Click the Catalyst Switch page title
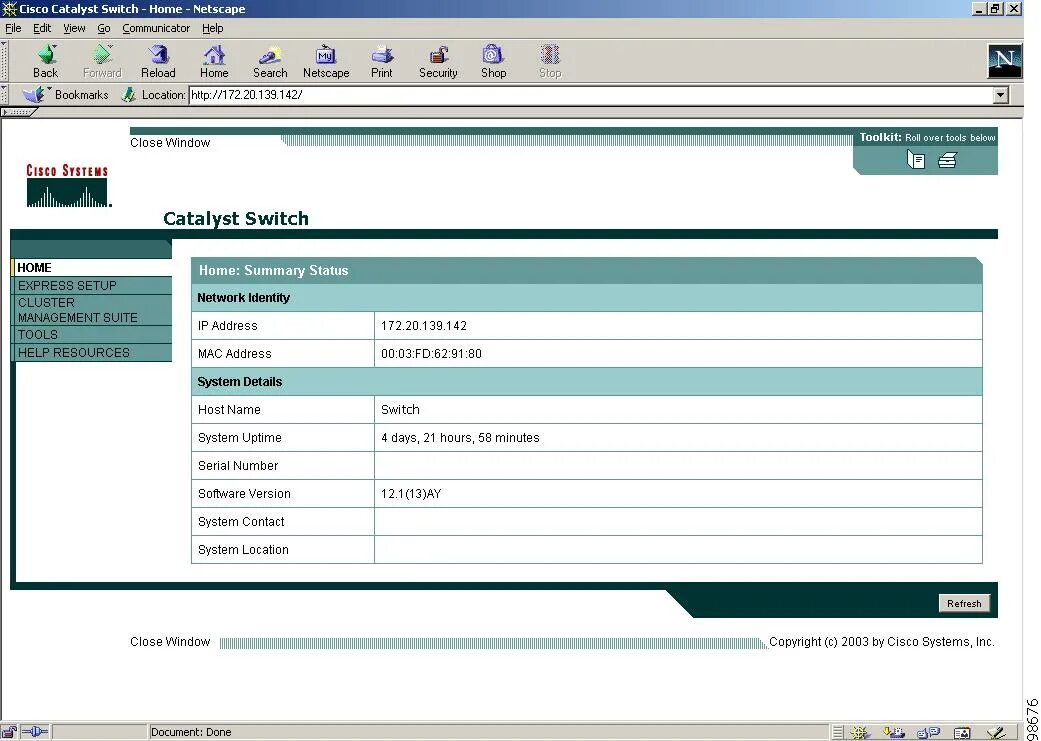The width and height of the screenshot is (1041, 741). (236, 218)
